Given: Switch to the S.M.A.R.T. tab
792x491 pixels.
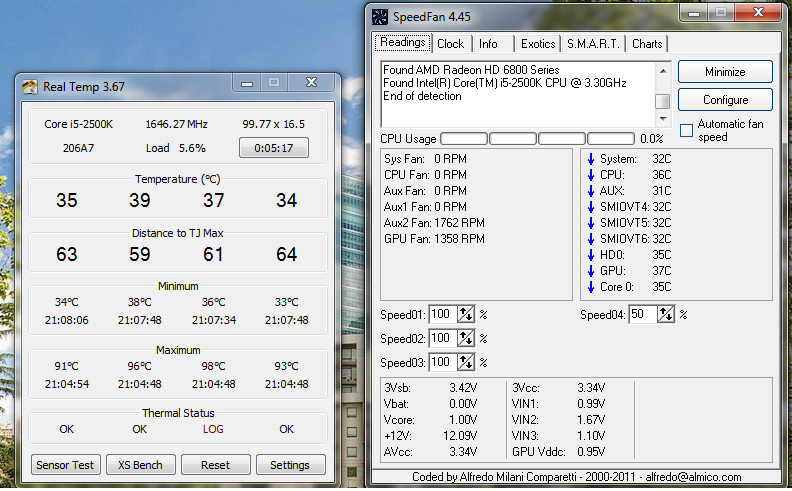Looking at the screenshot, I should click(x=593, y=44).
